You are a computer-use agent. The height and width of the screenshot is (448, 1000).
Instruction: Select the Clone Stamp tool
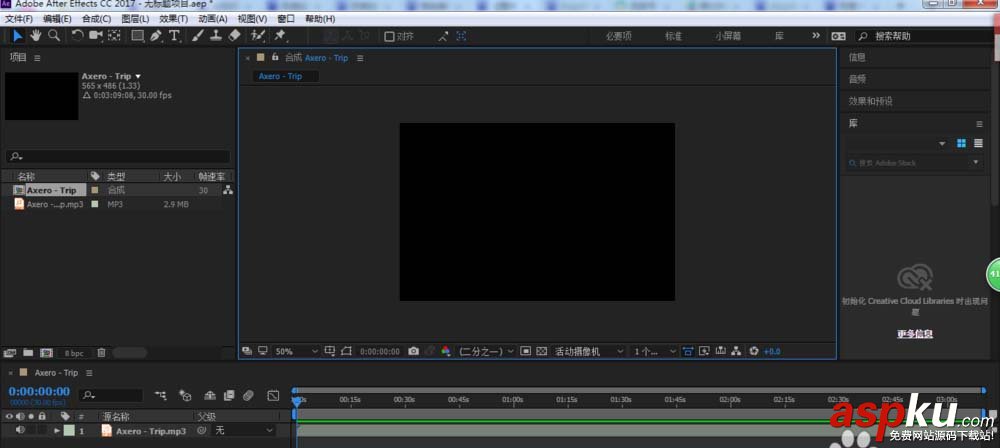click(216, 36)
